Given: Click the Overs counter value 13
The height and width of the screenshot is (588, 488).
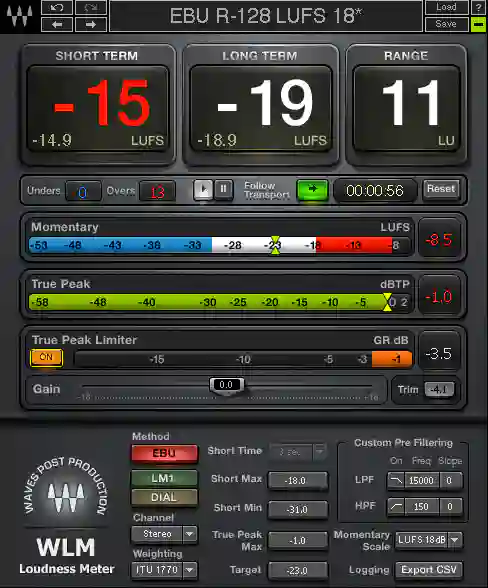Looking at the screenshot, I should click(x=157, y=191).
